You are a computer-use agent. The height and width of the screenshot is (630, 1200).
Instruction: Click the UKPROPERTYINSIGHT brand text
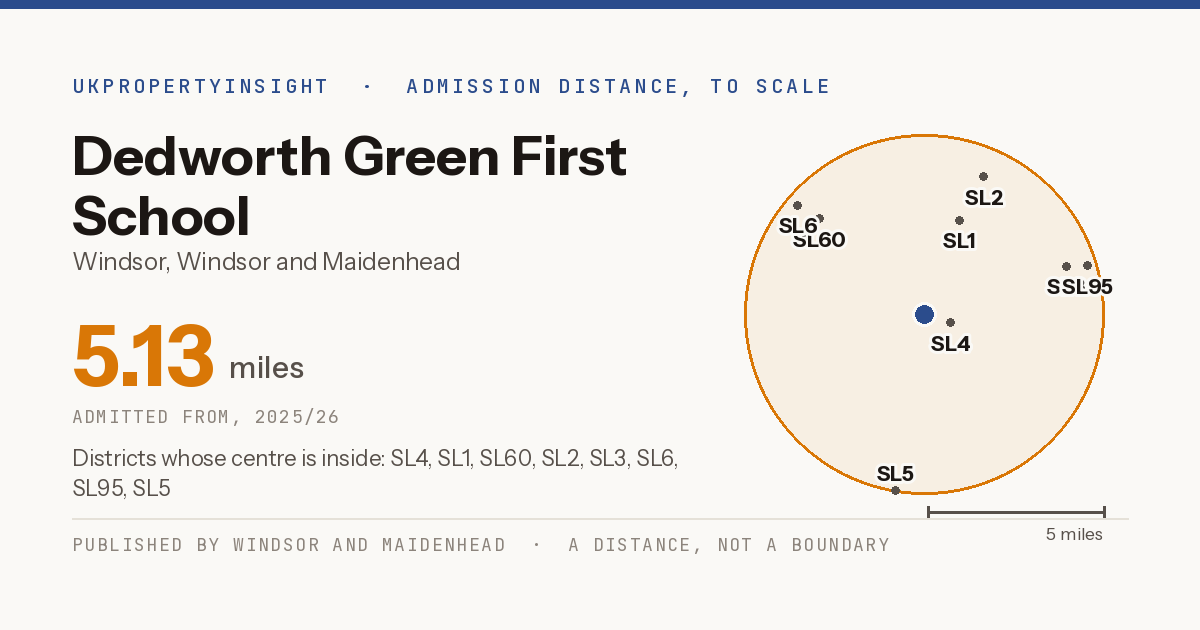(x=200, y=86)
